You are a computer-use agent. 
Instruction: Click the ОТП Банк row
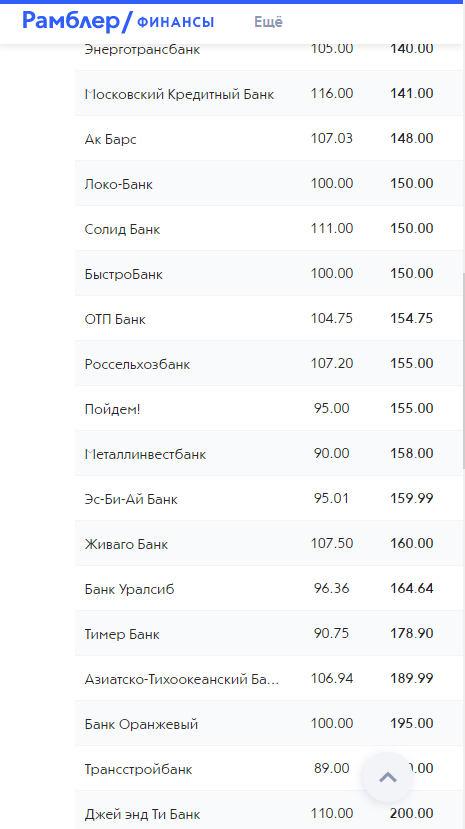pyautogui.click(x=270, y=318)
